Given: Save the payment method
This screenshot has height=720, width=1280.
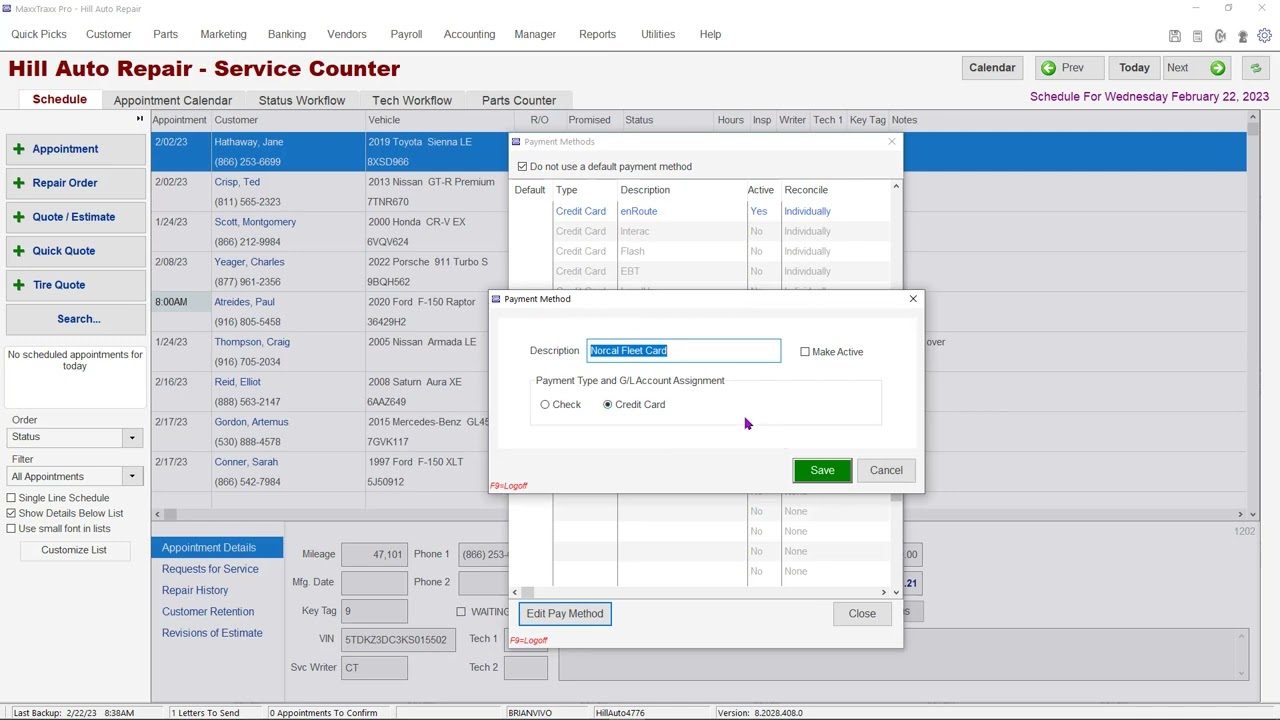Looking at the screenshot, I should [x=822, y=471].
